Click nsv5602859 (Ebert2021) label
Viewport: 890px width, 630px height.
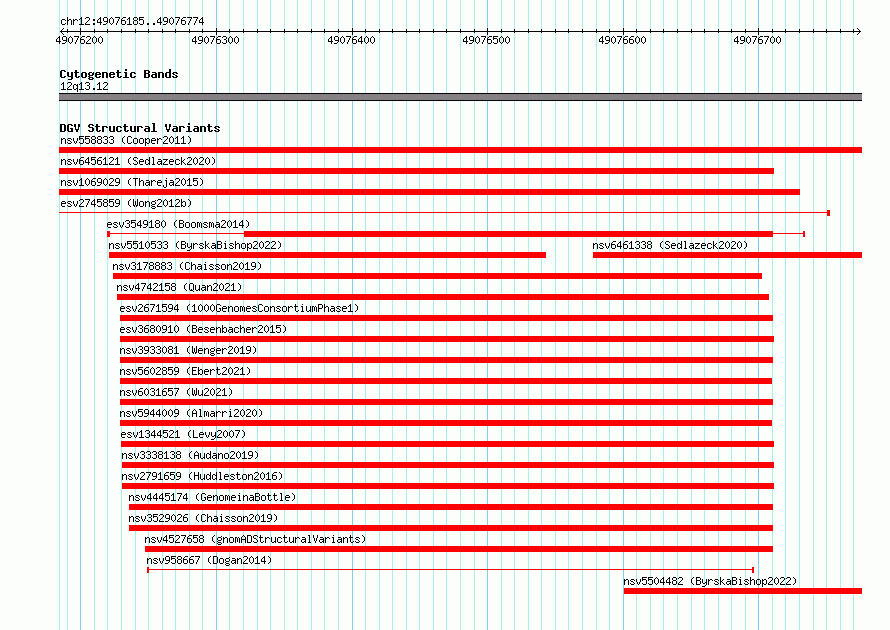[185, 371]
